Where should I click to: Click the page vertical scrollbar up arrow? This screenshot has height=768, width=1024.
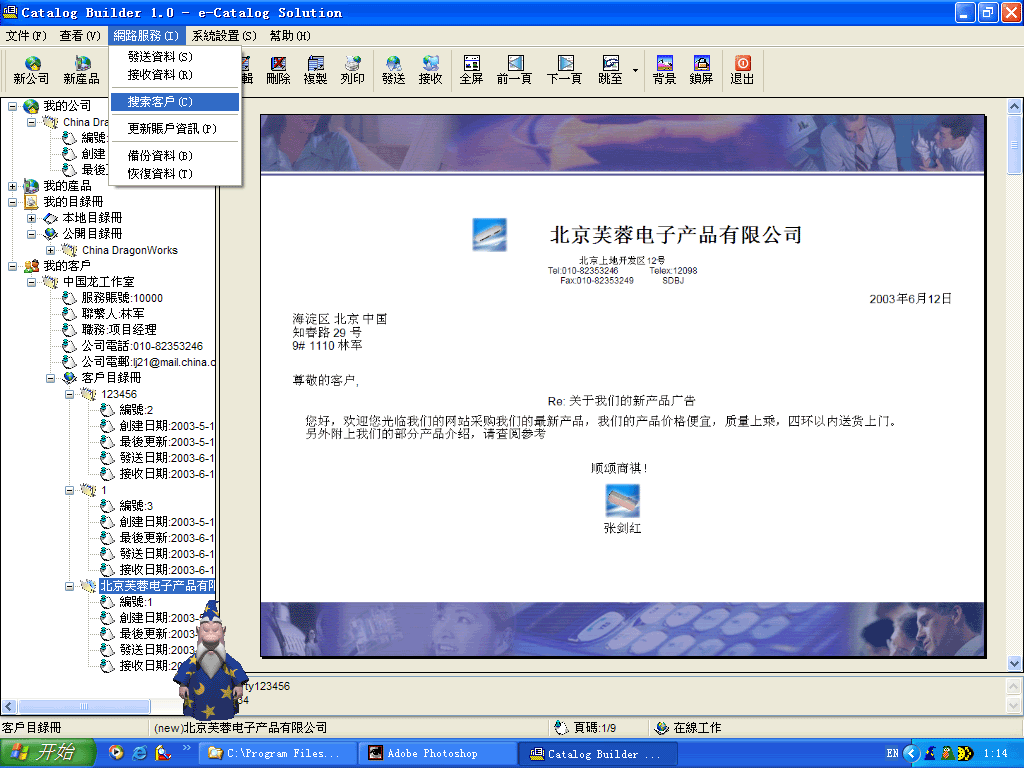click(1014, 106)
